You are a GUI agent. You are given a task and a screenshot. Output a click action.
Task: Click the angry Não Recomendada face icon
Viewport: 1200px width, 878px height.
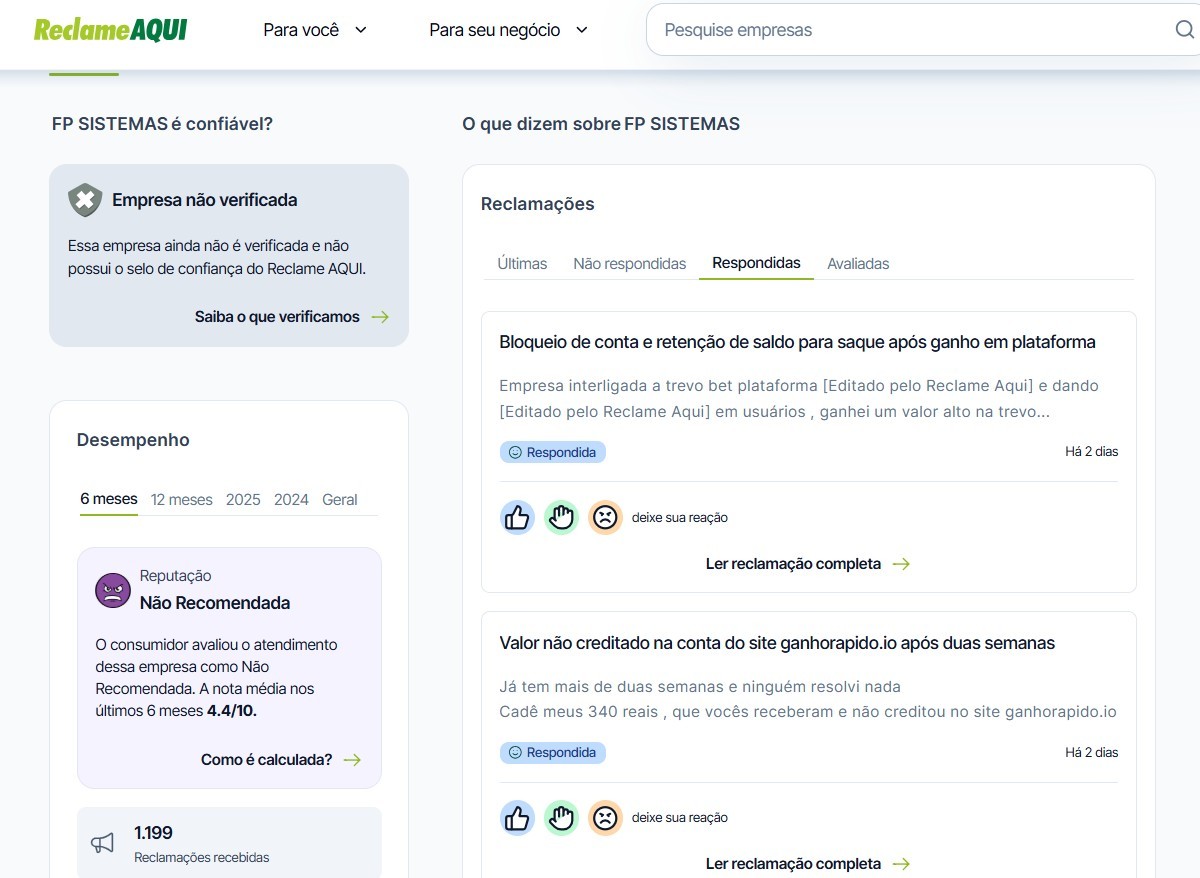click(113, 590)
